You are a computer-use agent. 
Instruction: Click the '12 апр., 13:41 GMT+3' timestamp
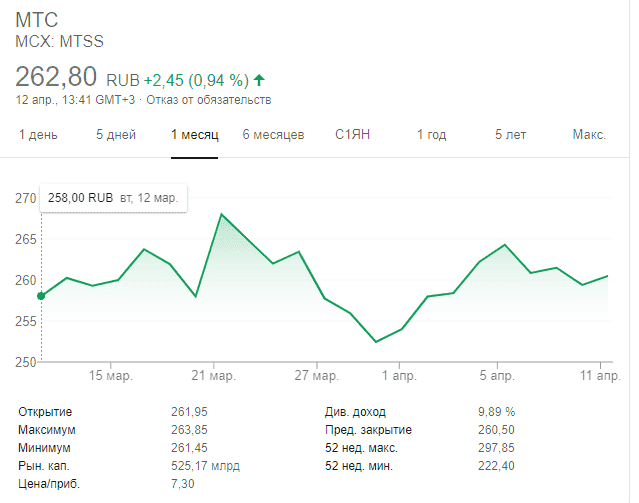tap(75, 100)
